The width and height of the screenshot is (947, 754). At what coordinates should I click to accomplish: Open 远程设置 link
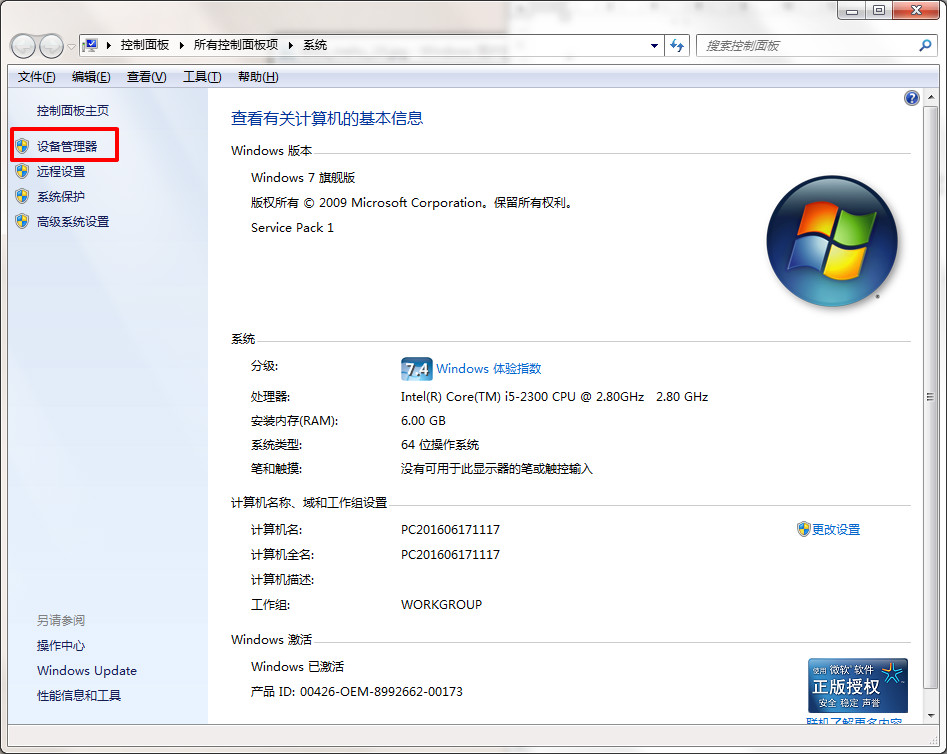pos(61,172)
